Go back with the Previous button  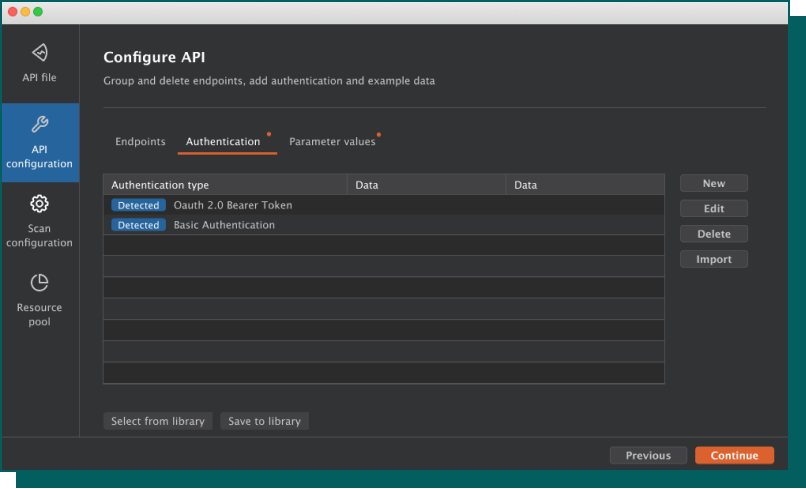click(x=648, y=455)
